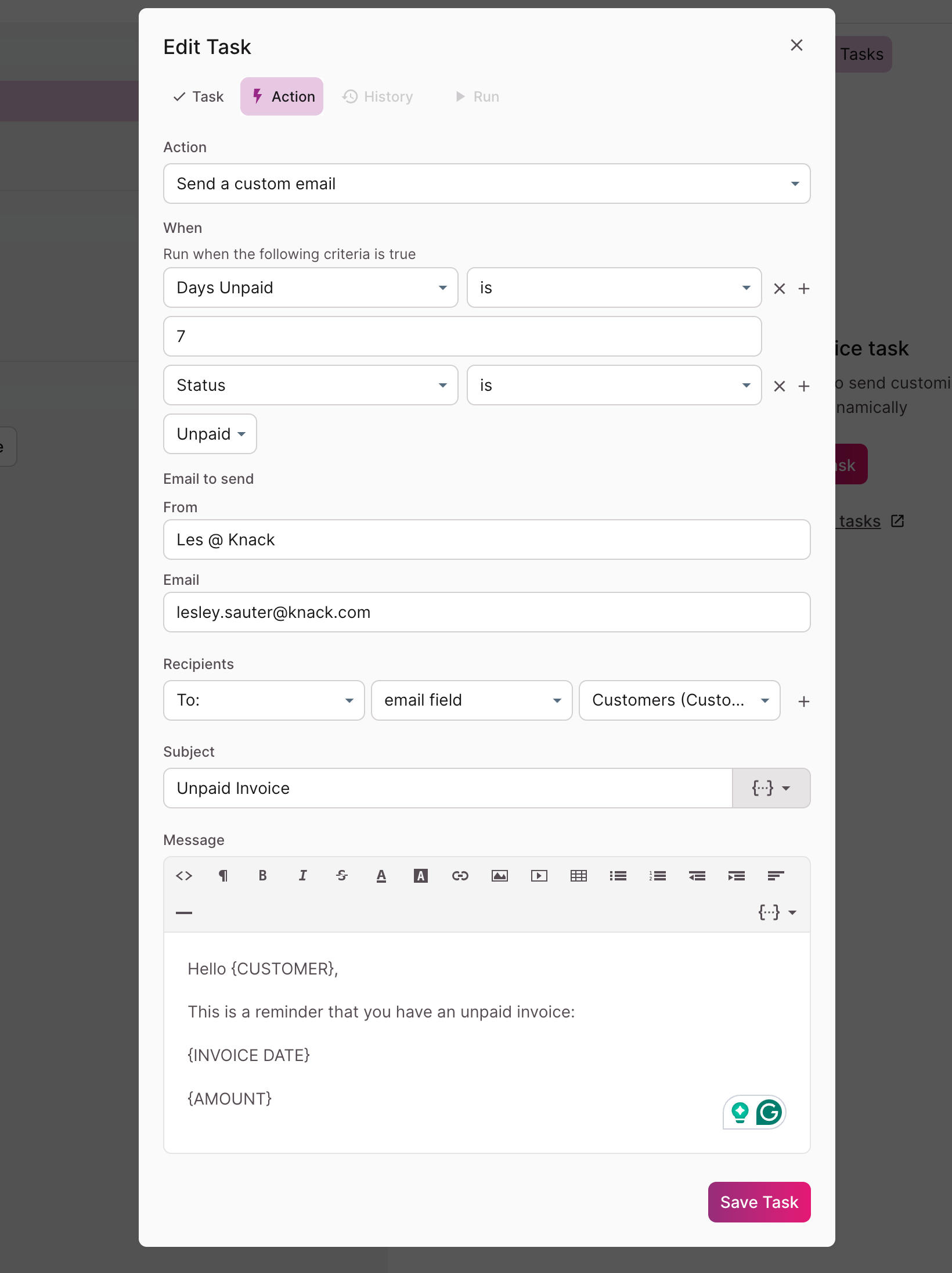Create a numbered list in the message
The image size is (952, 1273).
pos(657,876)
